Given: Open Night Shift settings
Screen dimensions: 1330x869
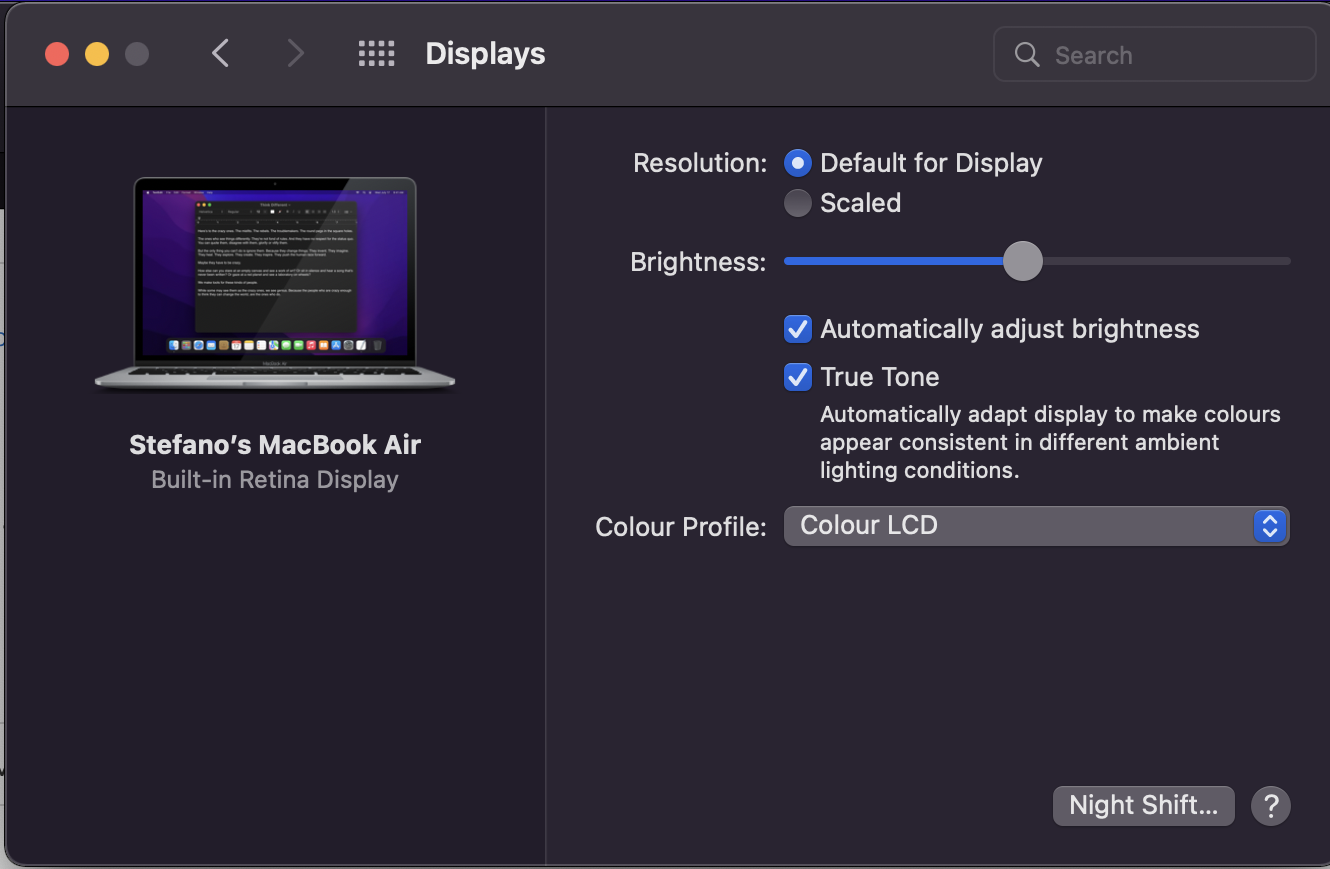Looking at the screenshot, I should (x=1143, y=805).
